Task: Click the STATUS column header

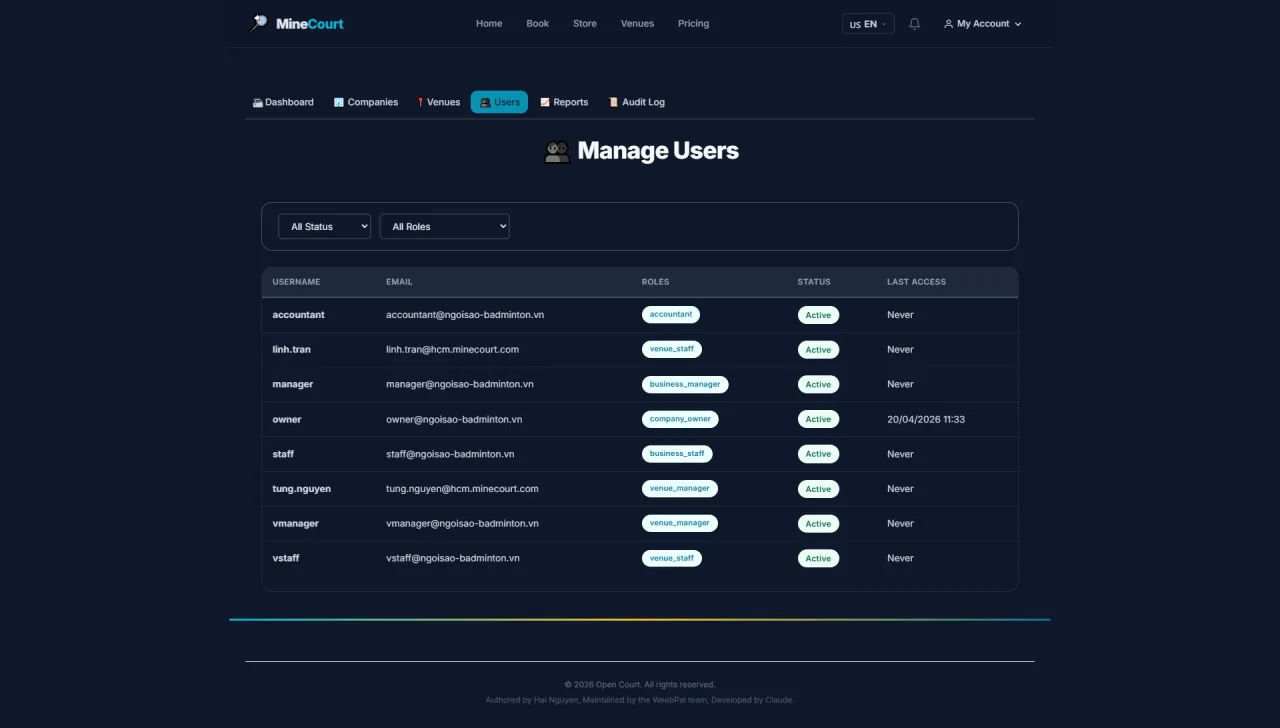Action: click(814, 282)
